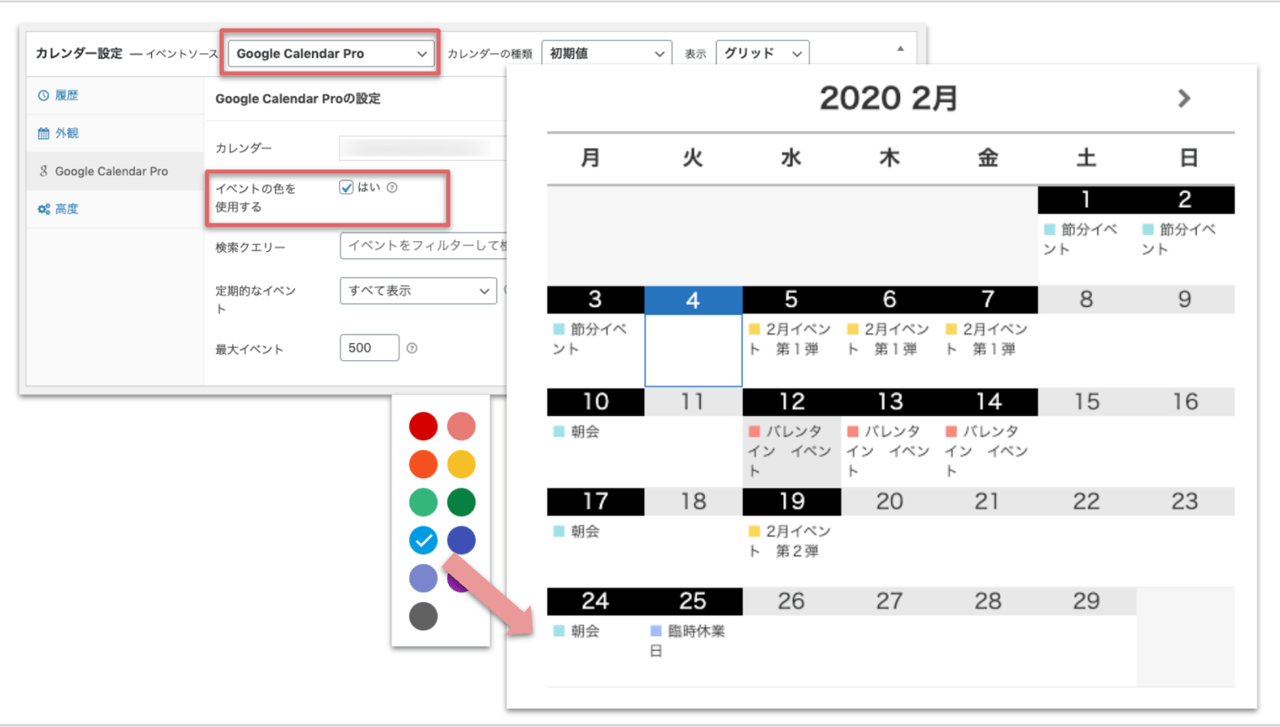Click the date header 15
The image size is (1280, 727).
[1086, 402]
